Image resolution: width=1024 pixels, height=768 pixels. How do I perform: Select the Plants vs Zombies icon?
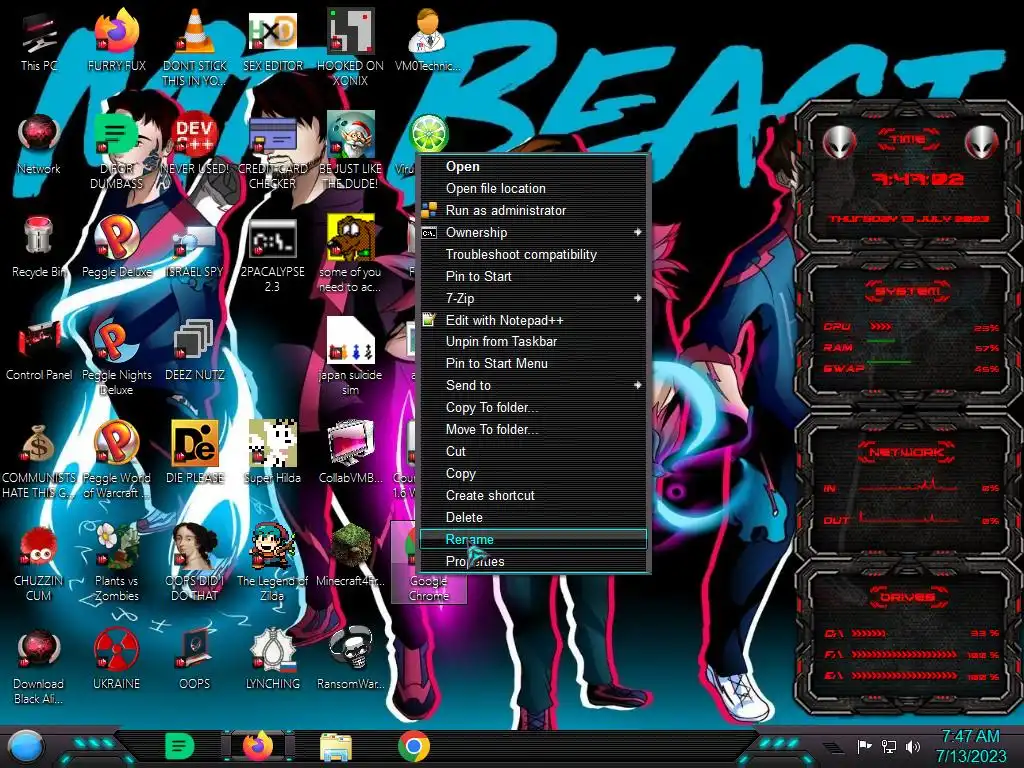(116, 563)
